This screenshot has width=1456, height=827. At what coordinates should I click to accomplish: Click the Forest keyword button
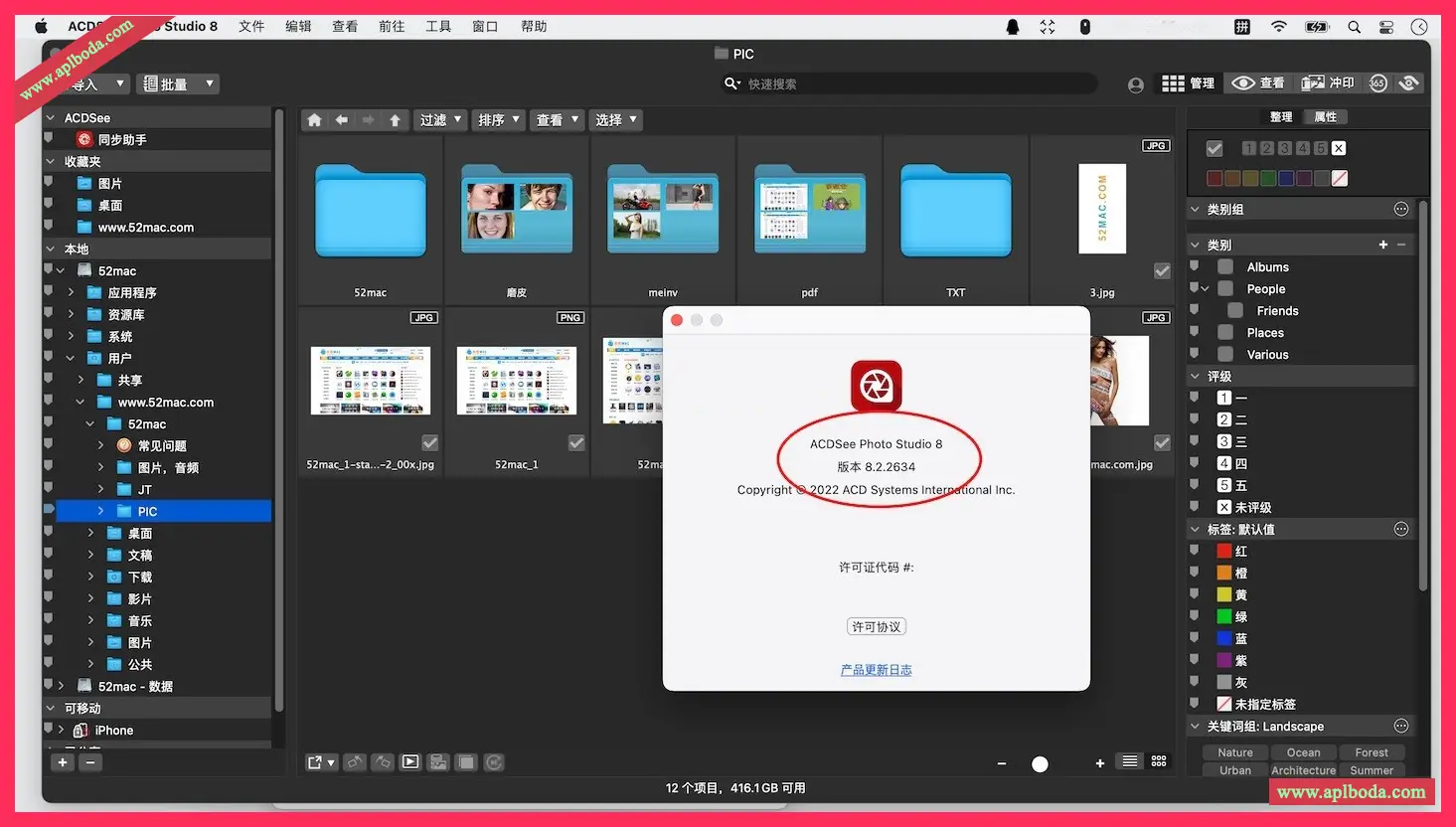coord(1372,752)
